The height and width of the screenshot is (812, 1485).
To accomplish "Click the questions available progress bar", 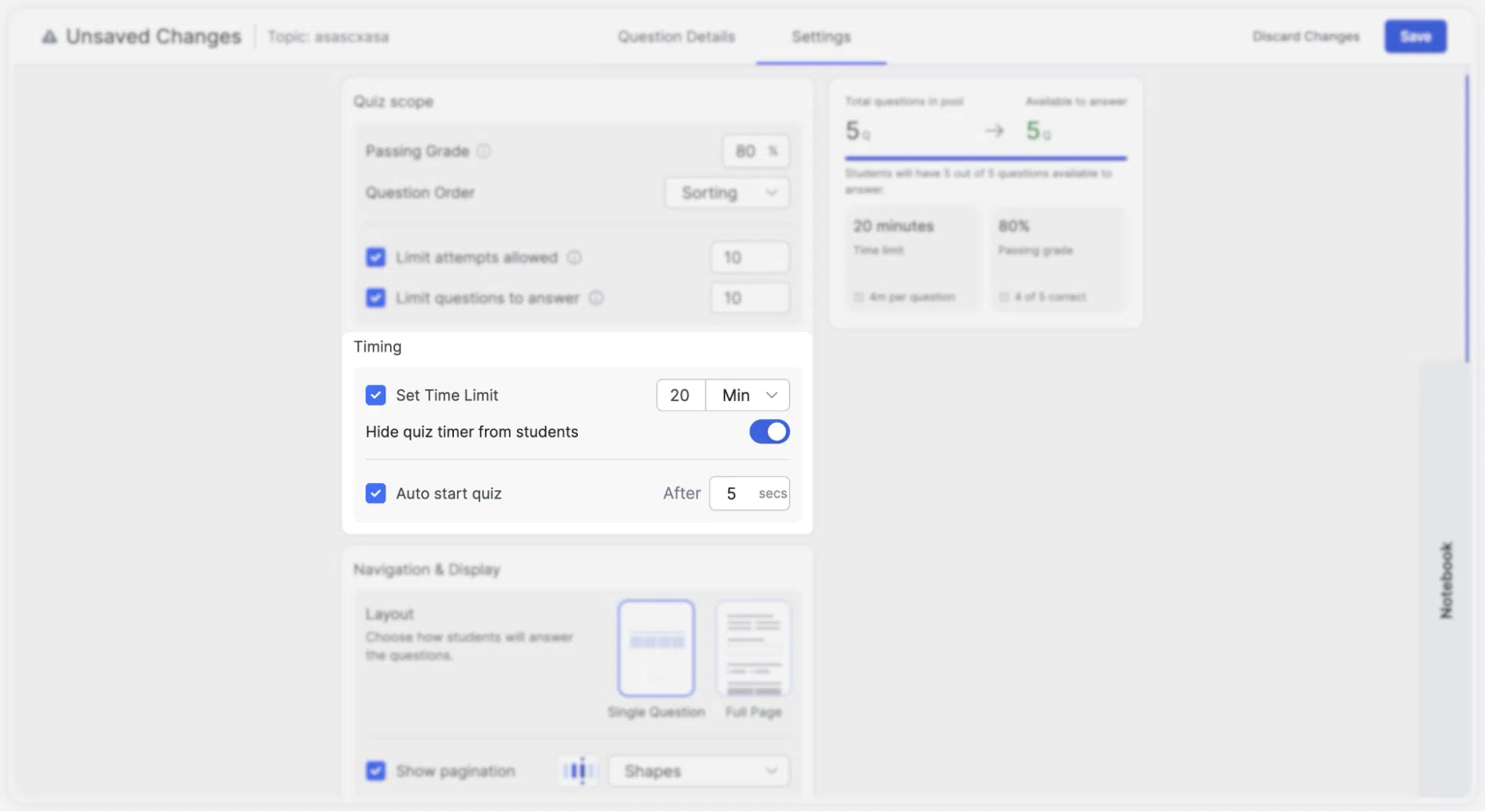I will (x=986, y=158).
